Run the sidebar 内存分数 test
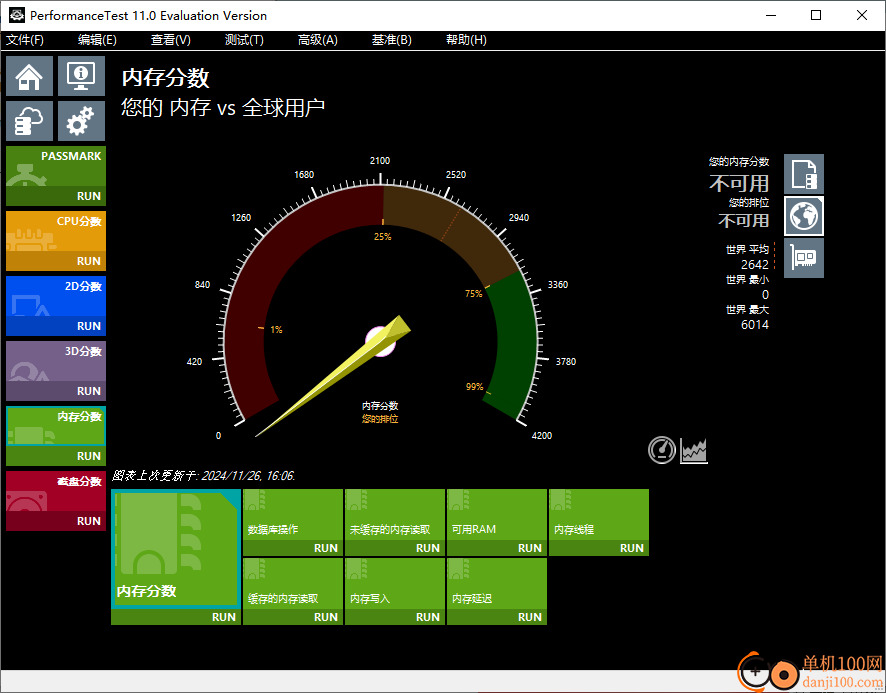The image size is (886, 693). [x=56, y=456]
